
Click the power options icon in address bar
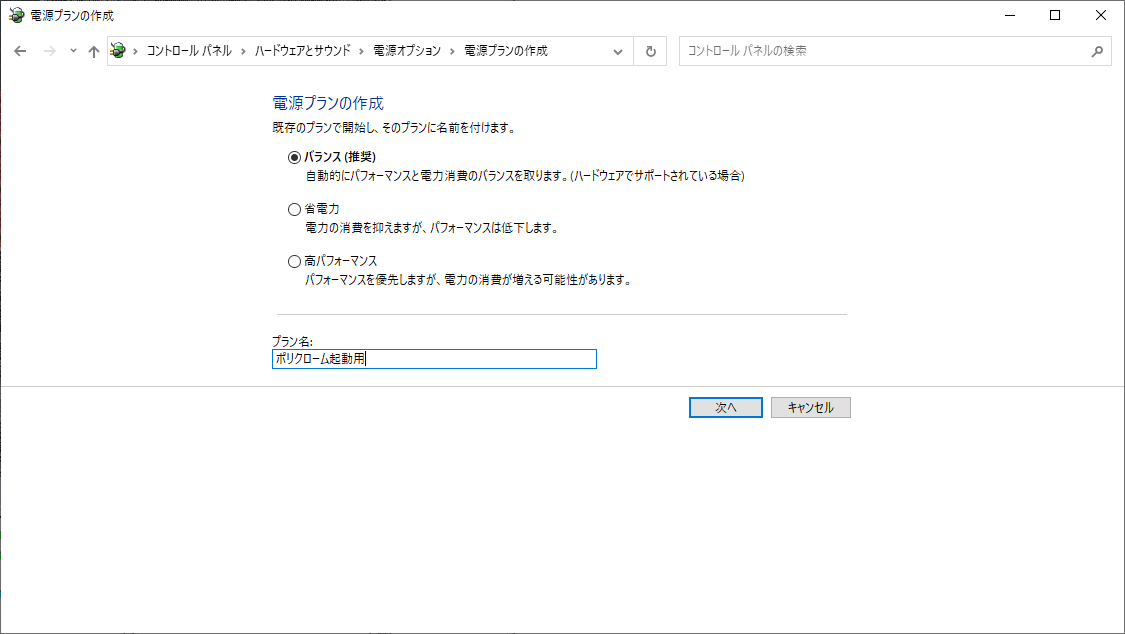coord(119,51)
